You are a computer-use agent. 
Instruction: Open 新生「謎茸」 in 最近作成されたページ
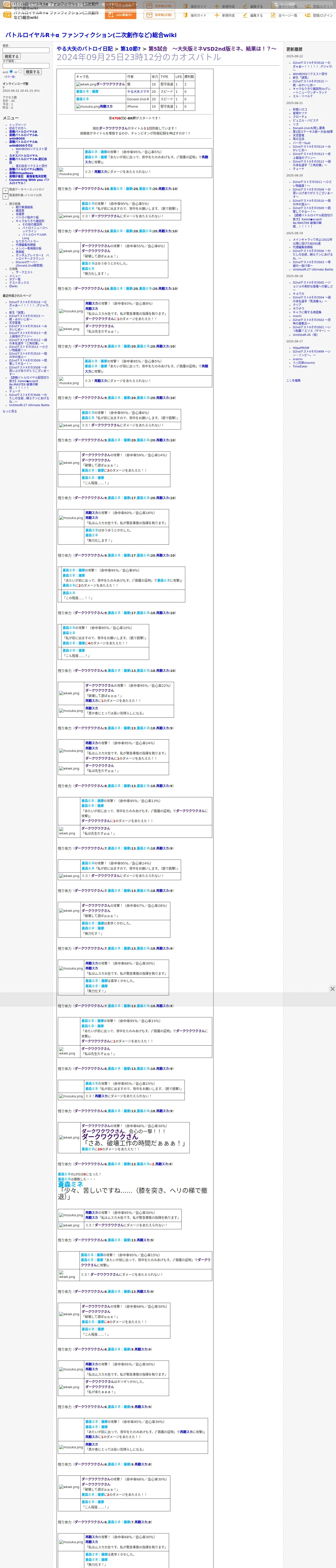(x=17, y=312)
